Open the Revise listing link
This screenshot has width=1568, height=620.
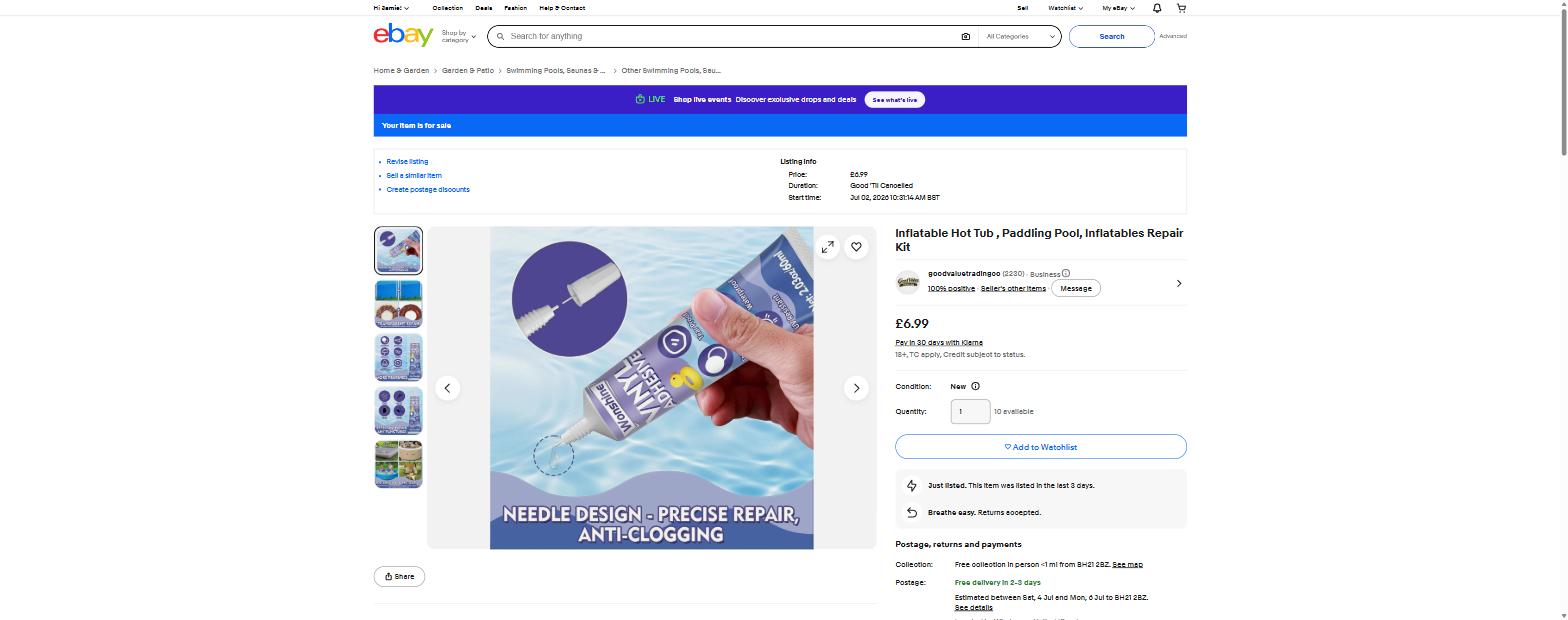pyautogui.click(x=407, y=162)
